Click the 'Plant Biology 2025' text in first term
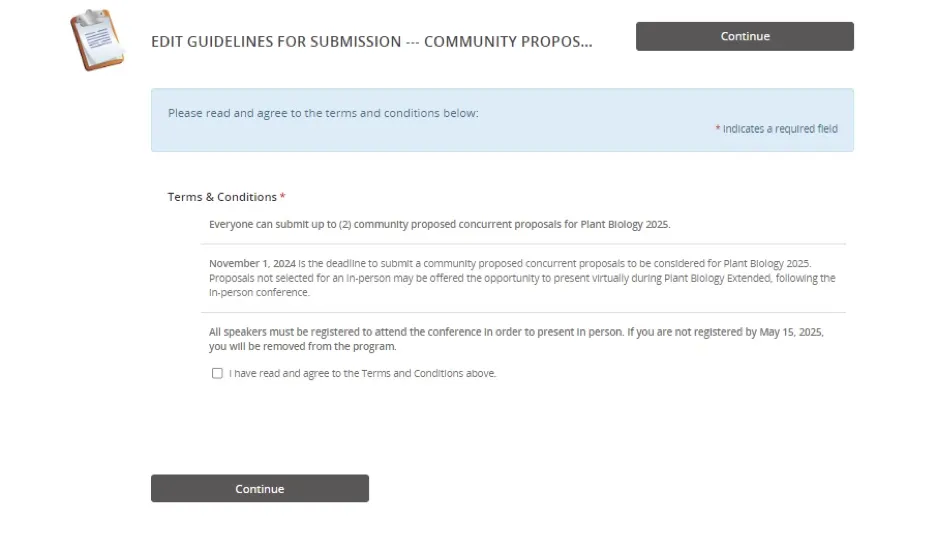Viewport: 936px width, 548px height. click(624, 224)
